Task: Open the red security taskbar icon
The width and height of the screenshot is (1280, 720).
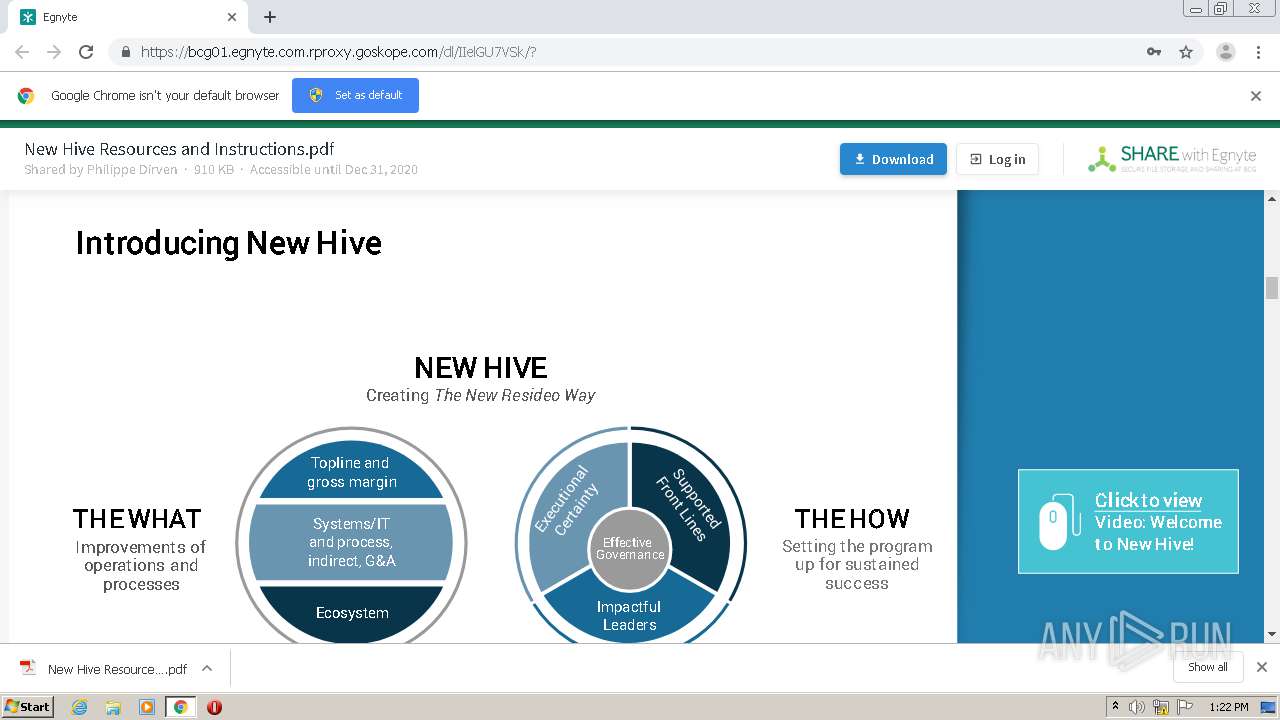Action: click(214, 707)
